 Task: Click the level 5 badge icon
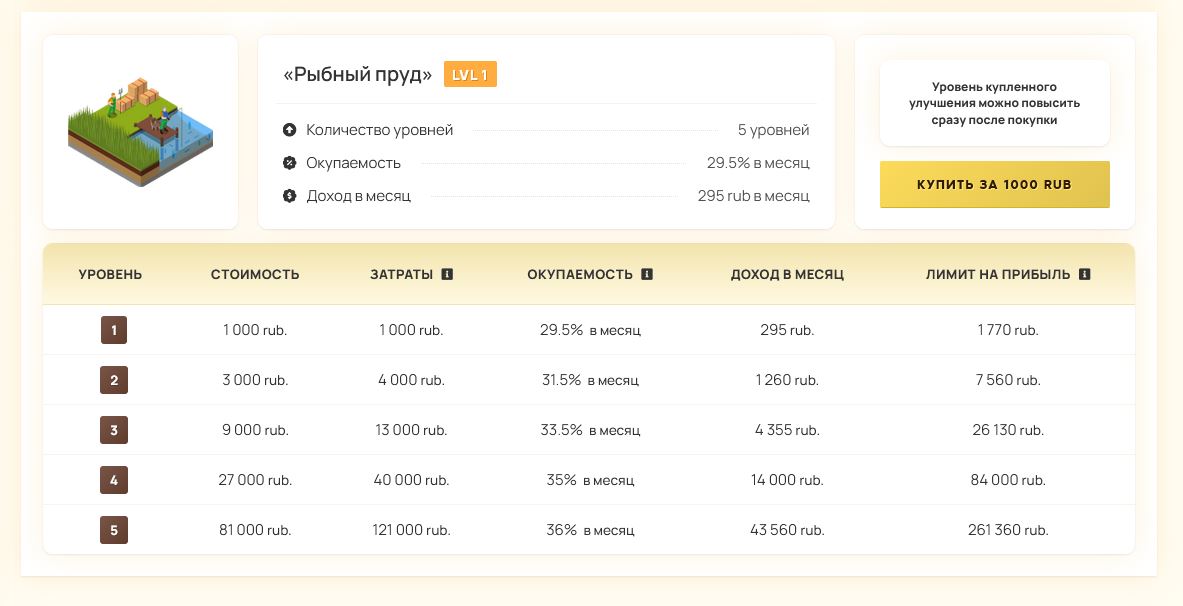(114, 530)
